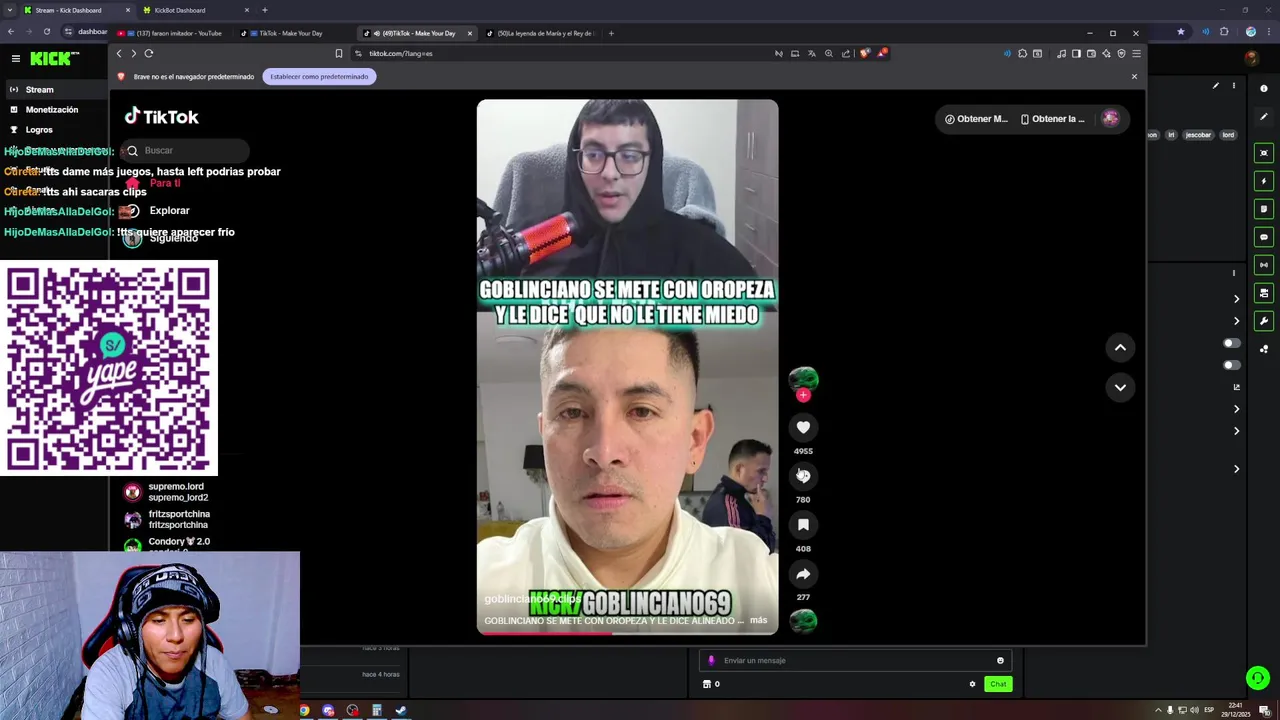Open the info icon in Kick right sidebar
The image size is (1280, 720).
pyautogui.click(x=1264, y=89)
